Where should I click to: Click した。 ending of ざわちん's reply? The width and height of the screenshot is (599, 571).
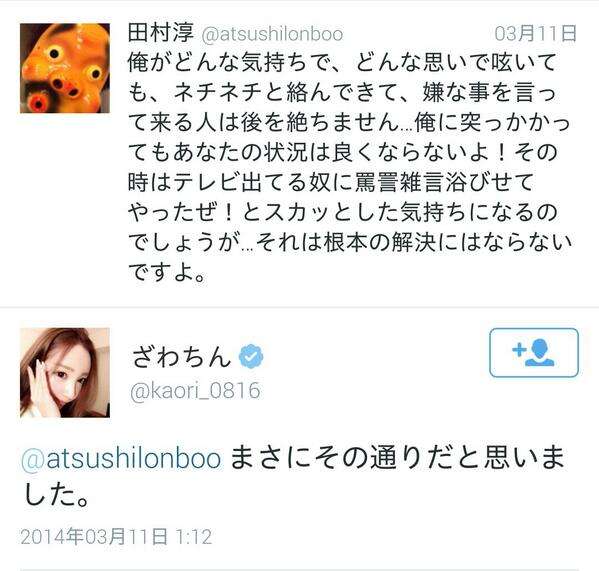click(55, 496)
